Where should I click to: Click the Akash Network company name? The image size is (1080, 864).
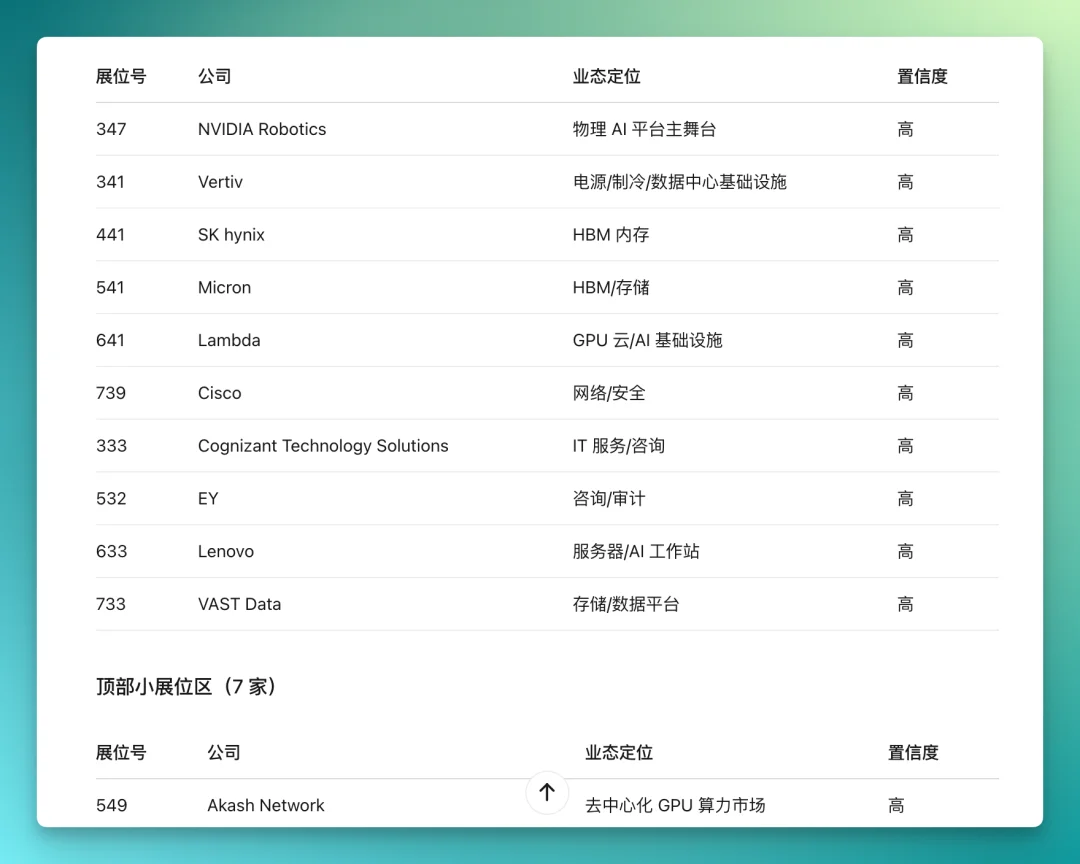click(x=266, y=805)
